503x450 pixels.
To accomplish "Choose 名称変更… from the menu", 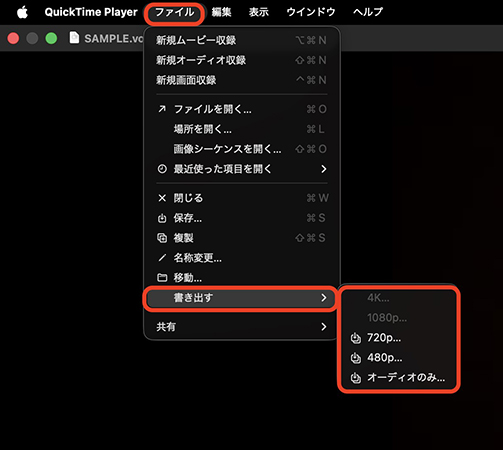I will click(x=242, y=258).
